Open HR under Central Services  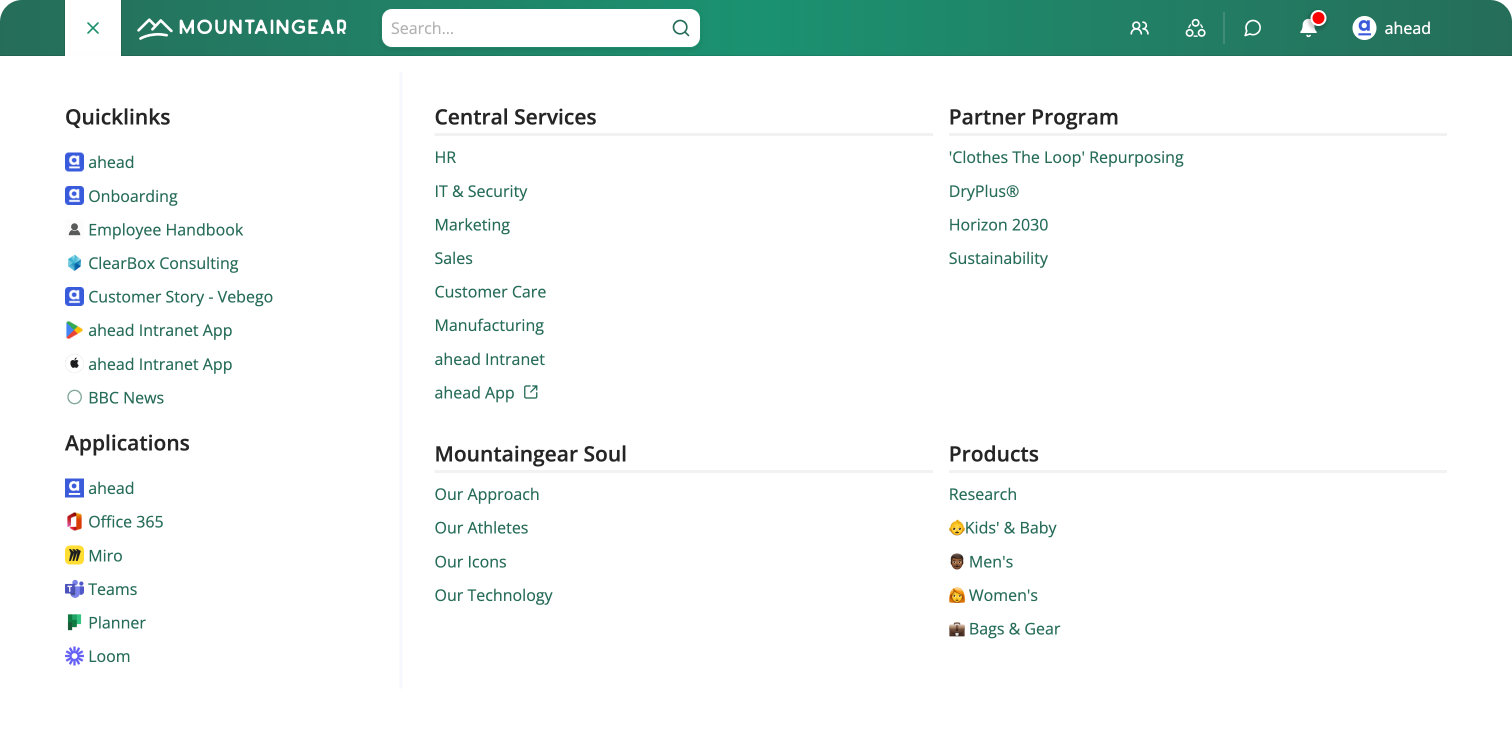click(445, 157)
